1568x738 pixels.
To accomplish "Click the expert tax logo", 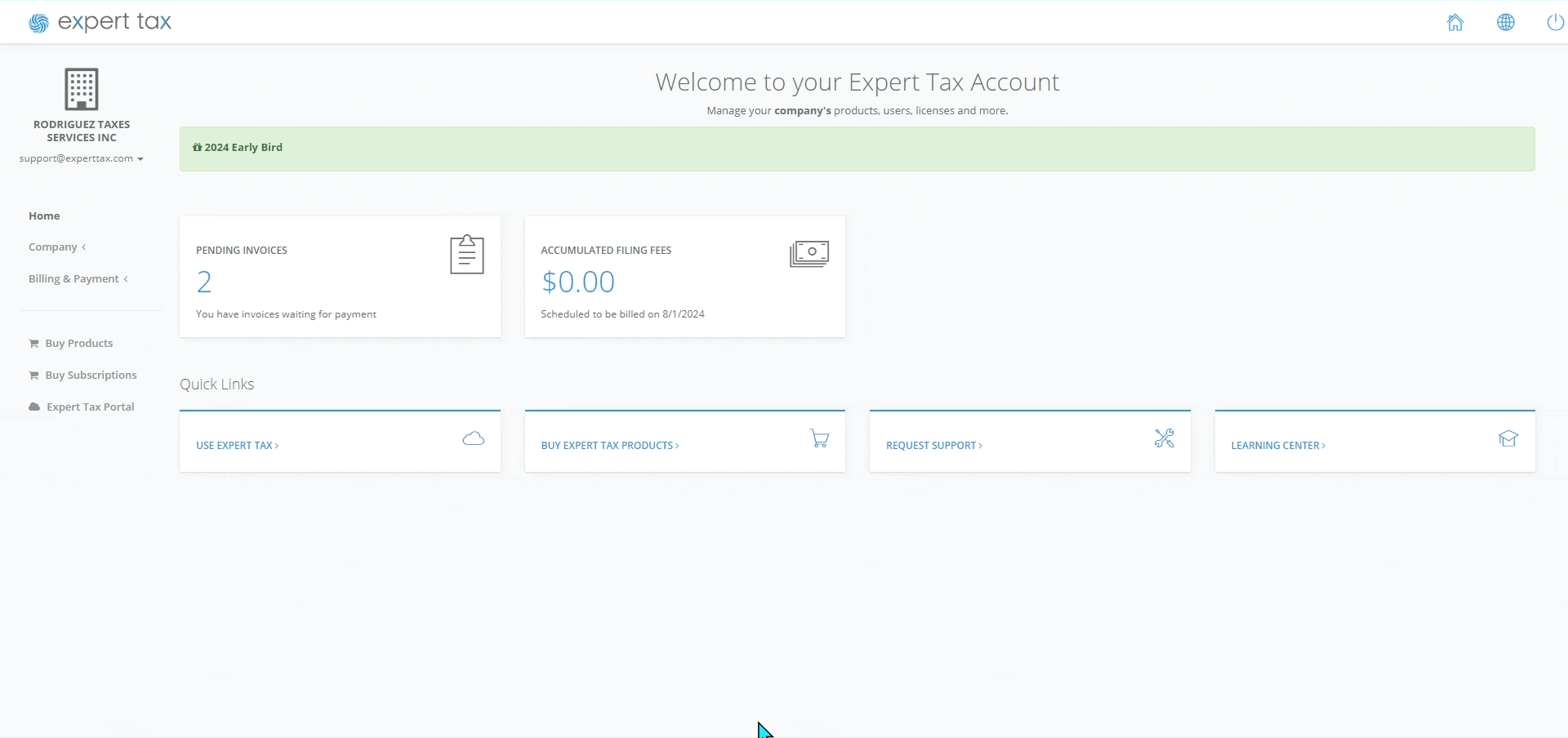I will pos(100,21).
